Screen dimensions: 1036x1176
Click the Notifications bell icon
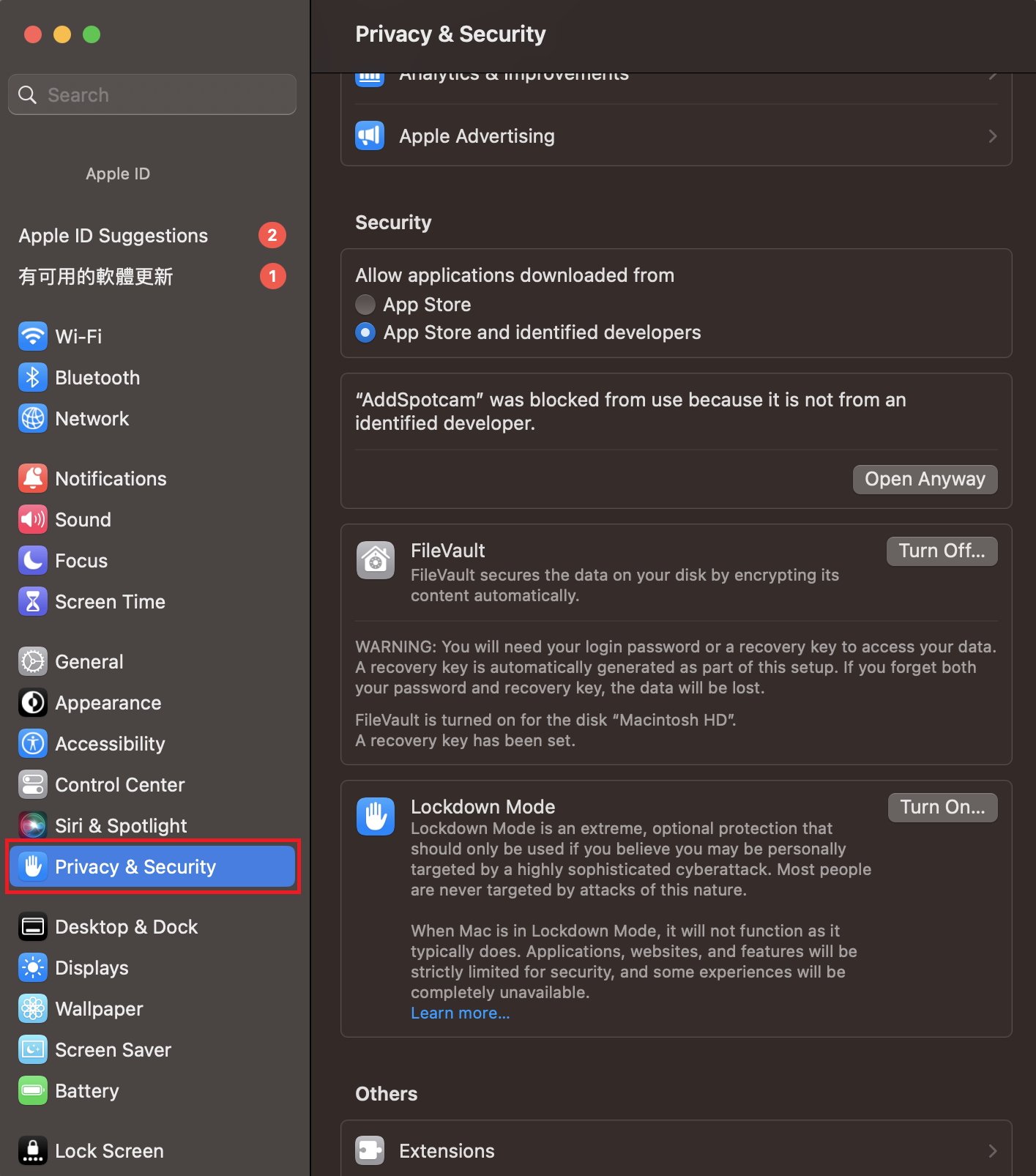click(33, 479)
